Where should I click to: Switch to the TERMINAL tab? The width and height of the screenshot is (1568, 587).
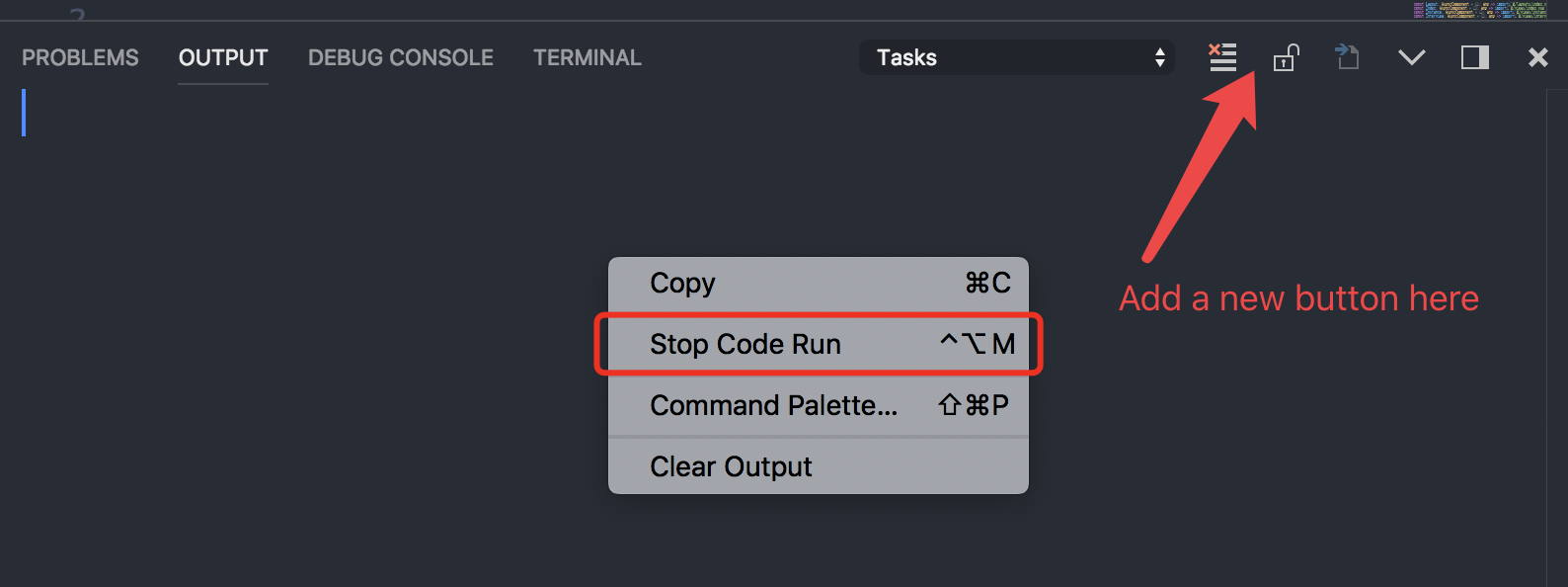pos(587,57)
